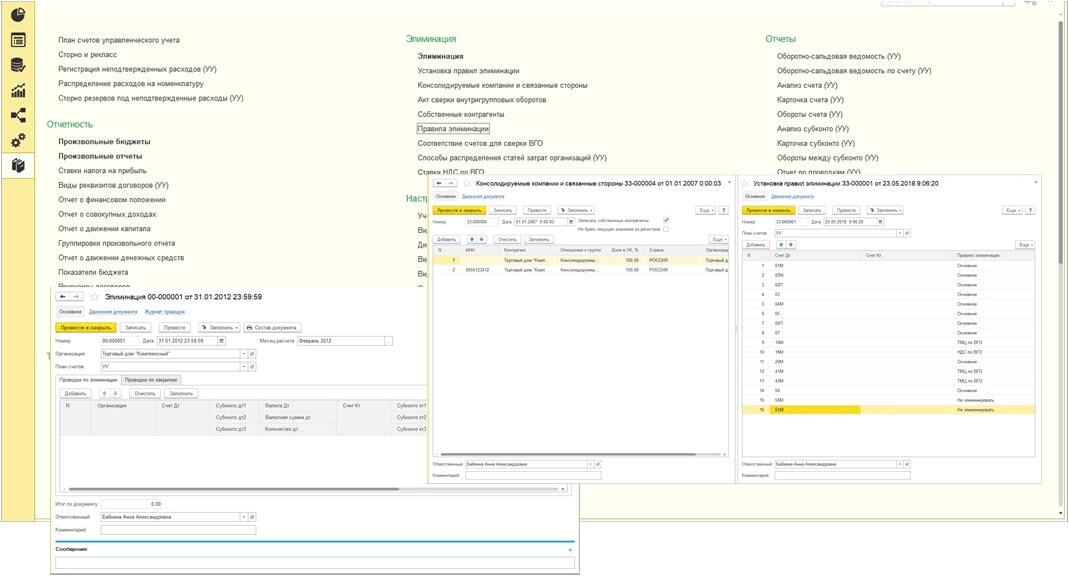Go back in Консолидируемые компании window
The height and width of the screenshot is (576, 1069).
[439, 183]
